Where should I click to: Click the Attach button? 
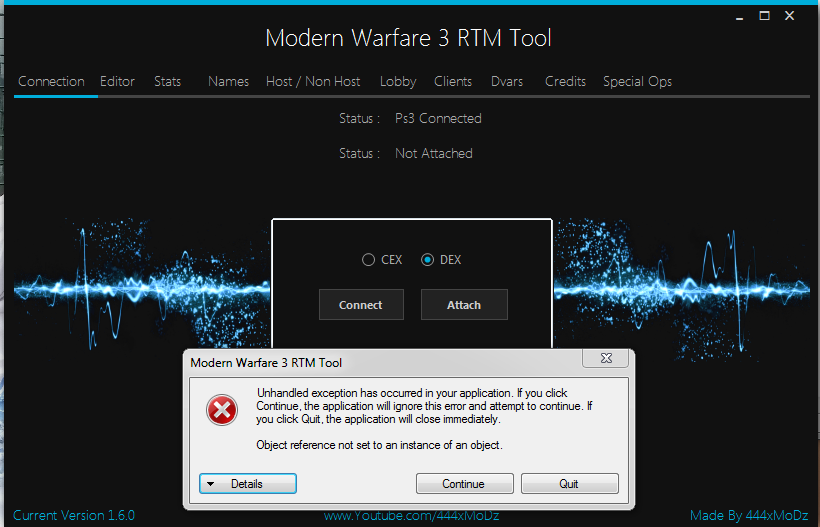pyautogui.click(x=464, y=304)
